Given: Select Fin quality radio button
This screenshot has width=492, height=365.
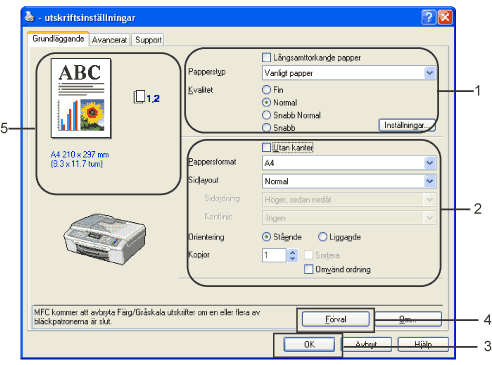Looking at the screenshot, I should point(266,90).
